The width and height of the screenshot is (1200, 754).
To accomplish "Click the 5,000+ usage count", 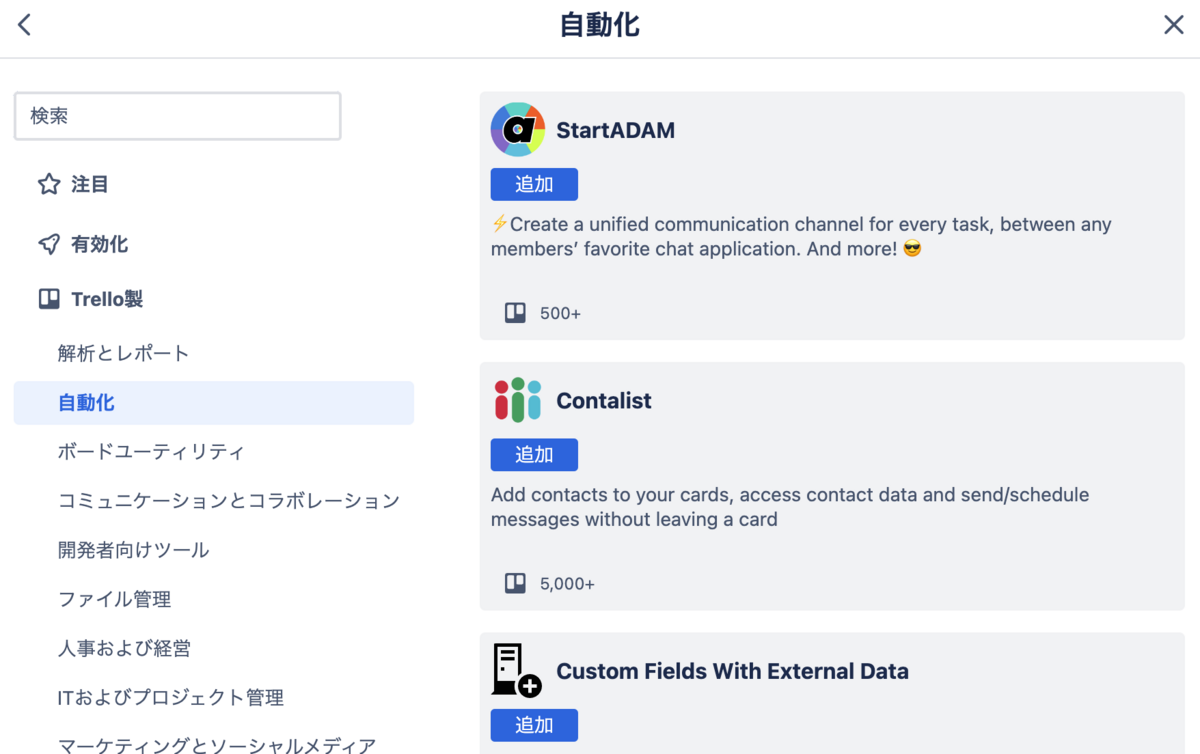I will click(x=567, y=583).
